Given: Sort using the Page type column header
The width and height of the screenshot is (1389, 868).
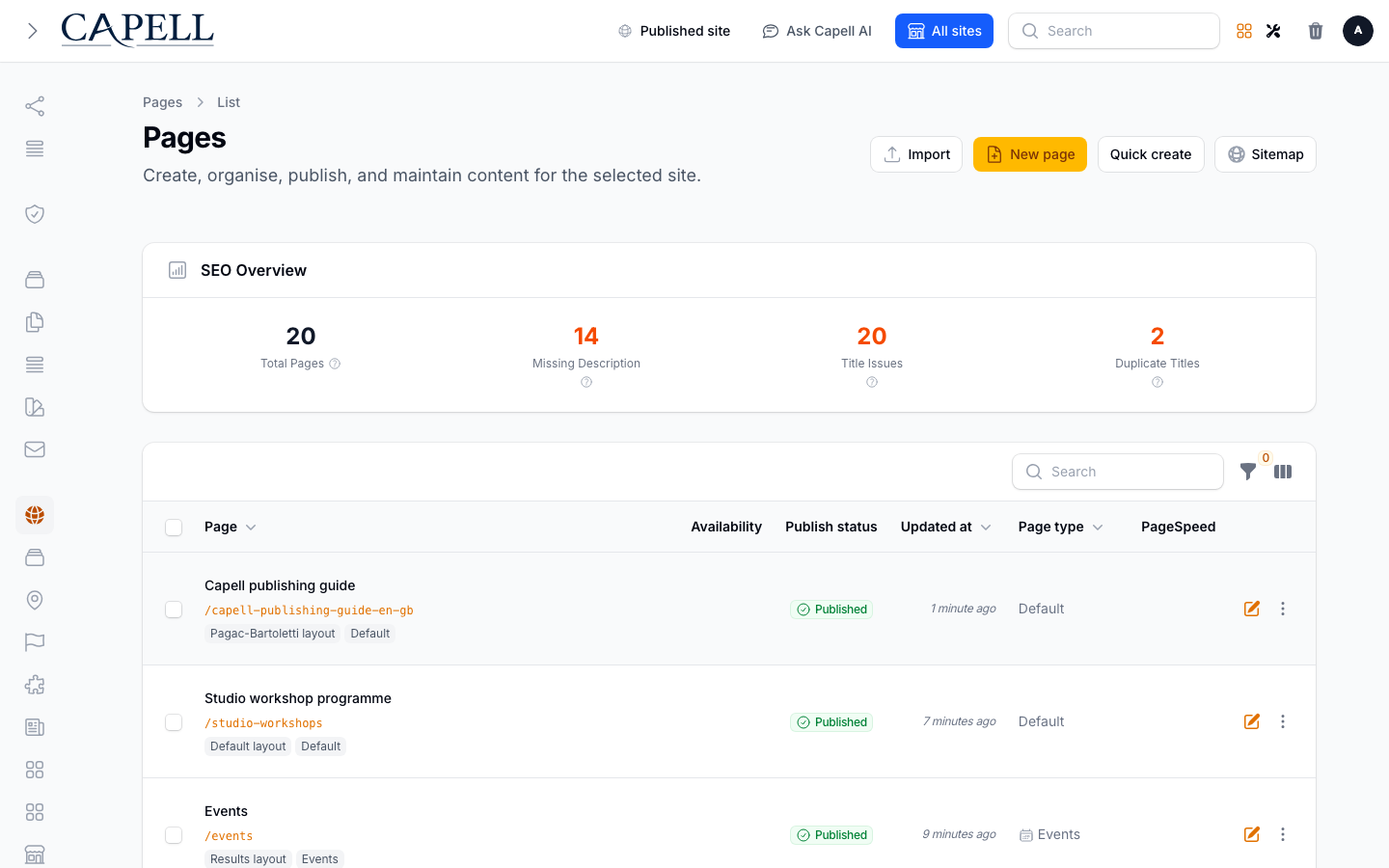Looking at the screenshot, I should 1061,527.
